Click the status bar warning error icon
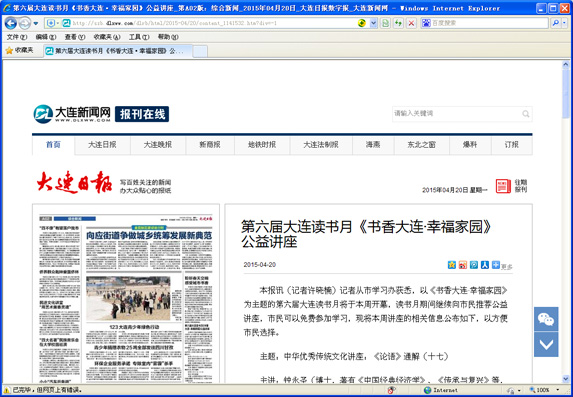The width and height of the screenshot is (573, 397). click(x=7, y=390)
